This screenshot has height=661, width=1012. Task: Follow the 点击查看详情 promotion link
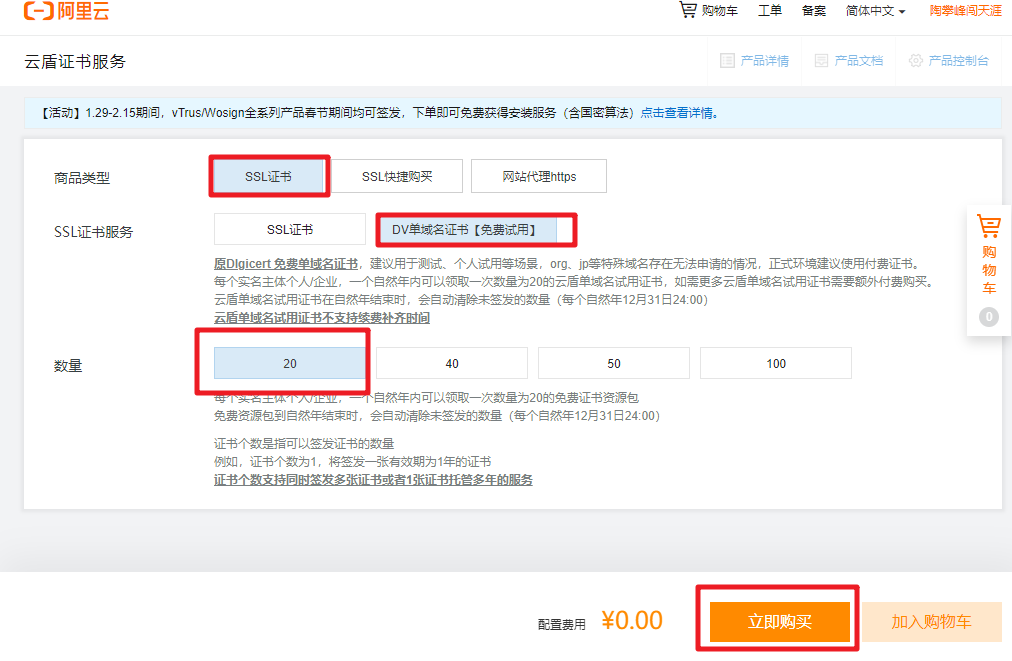[x=679, y=113]
